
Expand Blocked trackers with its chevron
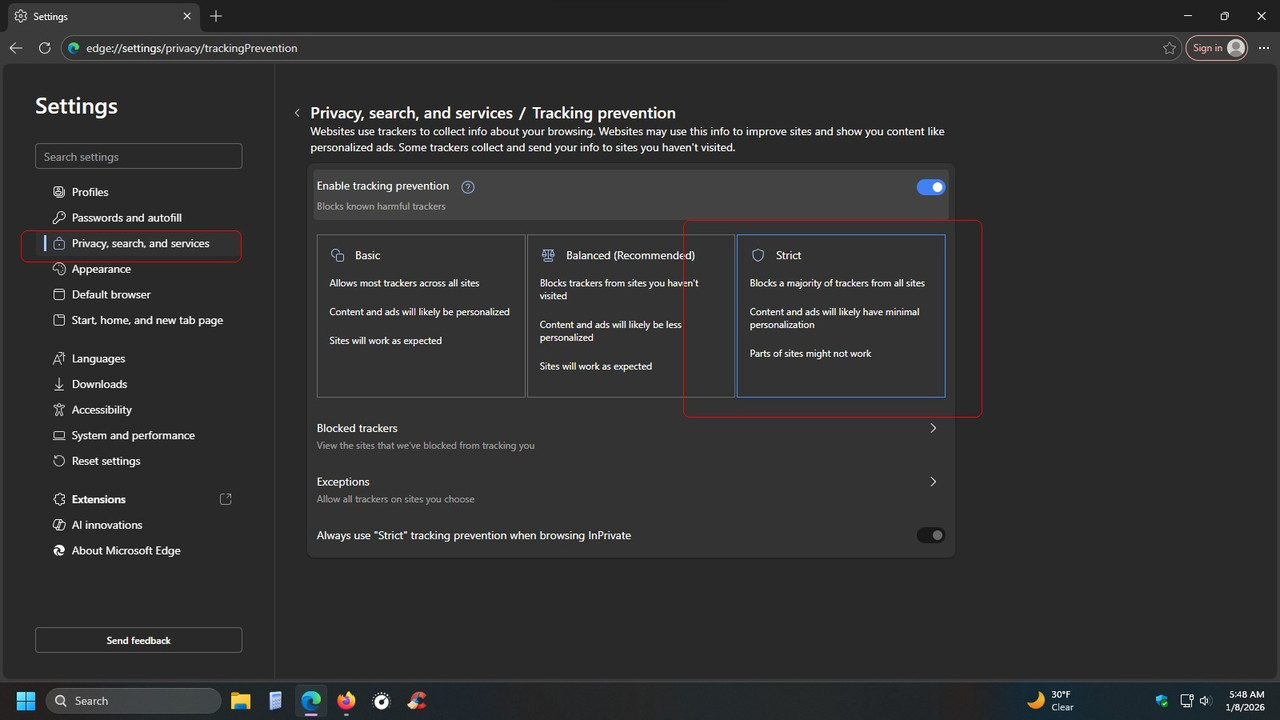point(933,428)
